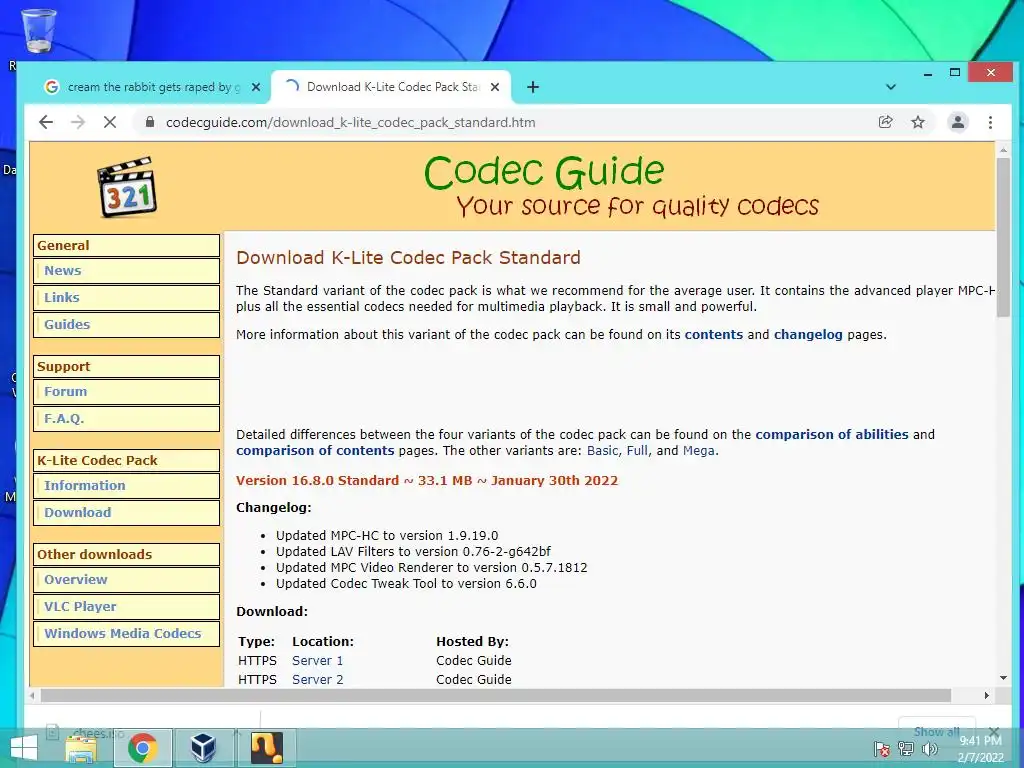The image size is (1024, 768).
Task: Click horizontal scrollbar right arrow
Action: [987, 696]
